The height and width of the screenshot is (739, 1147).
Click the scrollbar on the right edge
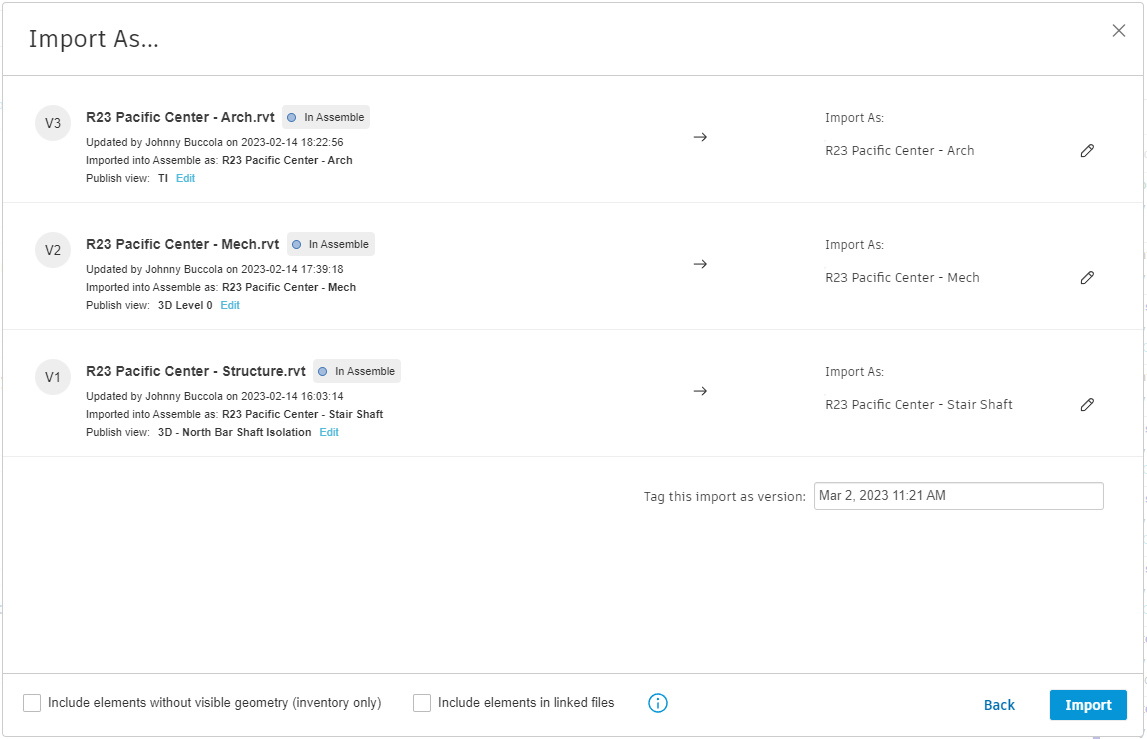(1142, 370)
